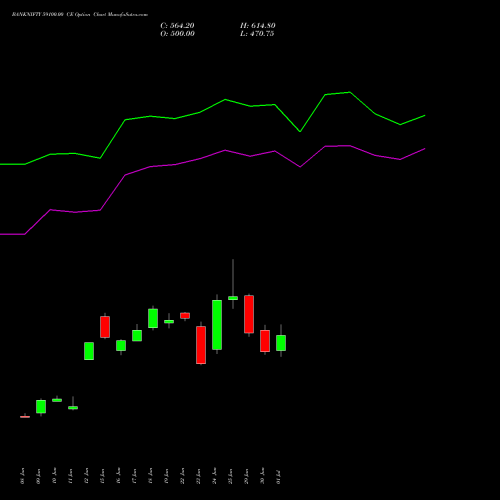Select the high value H: 614.80
Screen dimensions: 500x500
pos(258,26)
